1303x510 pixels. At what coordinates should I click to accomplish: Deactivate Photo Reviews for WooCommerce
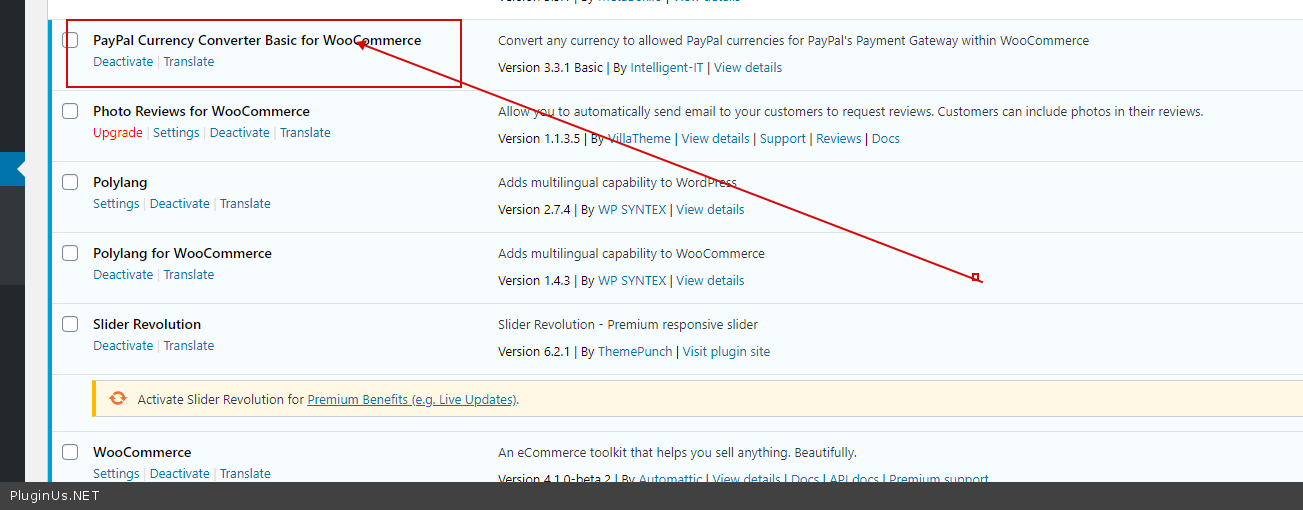pyautogui.click(x=240, y=133)
